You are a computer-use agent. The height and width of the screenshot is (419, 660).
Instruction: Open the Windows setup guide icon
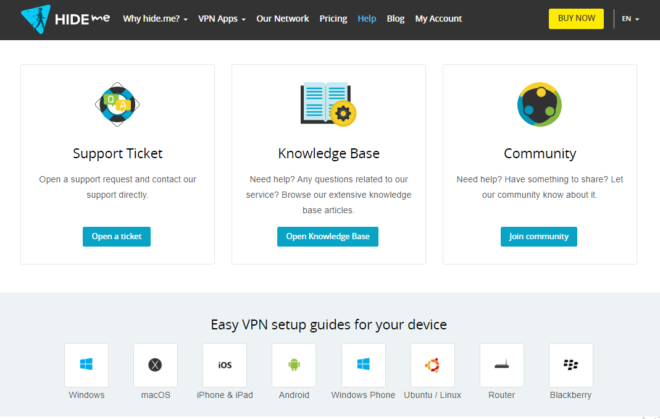[86, 365]
